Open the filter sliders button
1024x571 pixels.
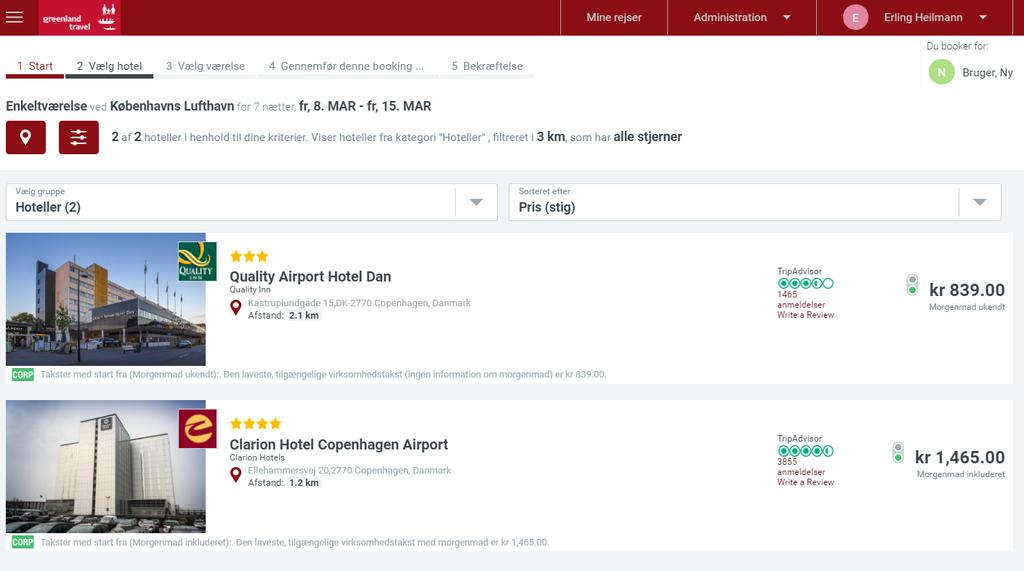(x=78, y=137)
